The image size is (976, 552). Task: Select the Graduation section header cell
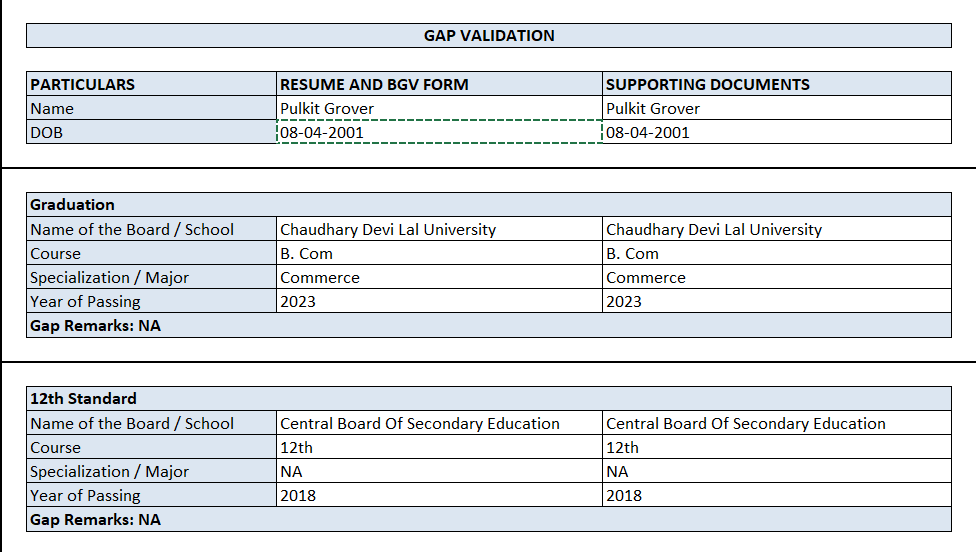click(x=489, y=205)
